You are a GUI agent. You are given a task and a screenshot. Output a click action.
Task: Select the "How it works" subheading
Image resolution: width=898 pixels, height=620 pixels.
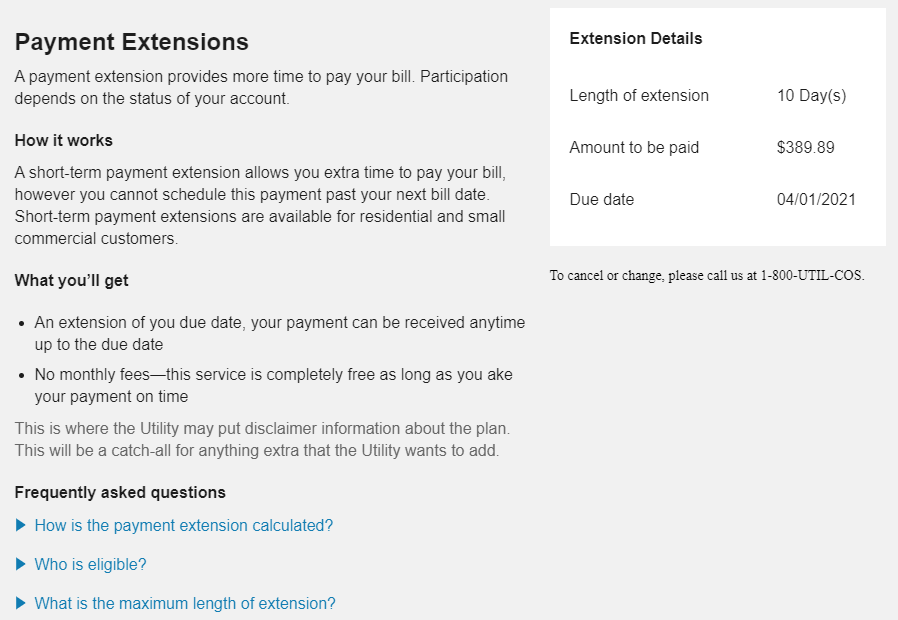[63, 140]
